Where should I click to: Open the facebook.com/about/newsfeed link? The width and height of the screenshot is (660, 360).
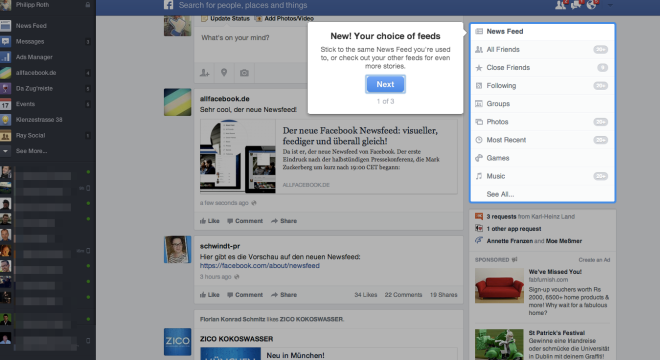click(x=260, y=266)
